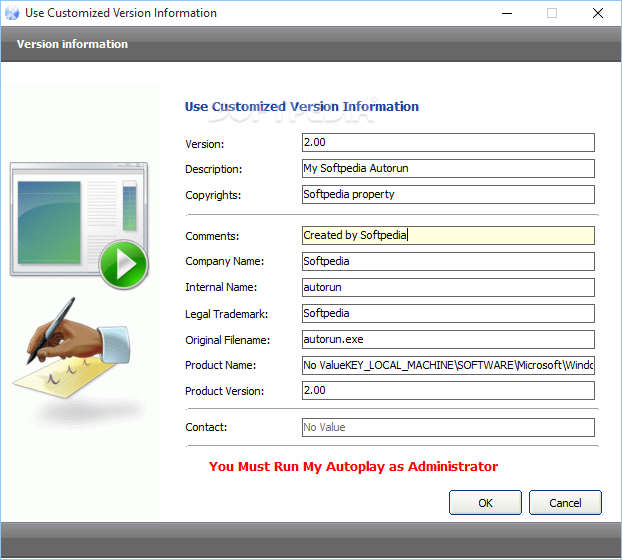Click the Company Name: label
This screenshot has height=560, width=622.
tap(225, 261)
